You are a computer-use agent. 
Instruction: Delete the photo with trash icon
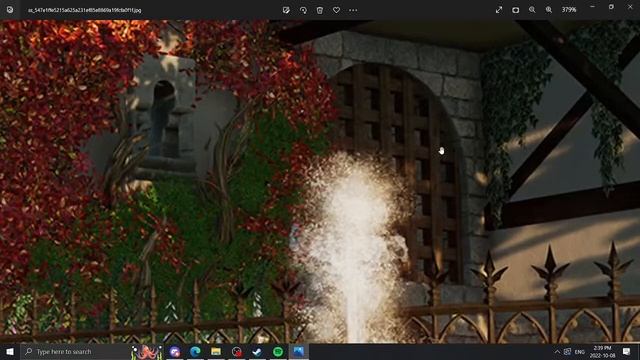pyautogui.click(x=320, y=10)
